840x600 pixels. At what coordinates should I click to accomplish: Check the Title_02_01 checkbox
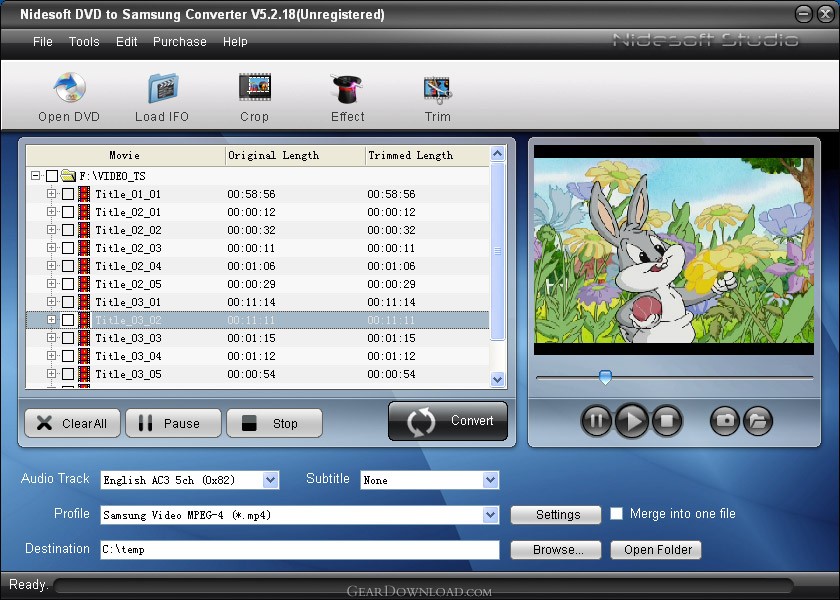[68, 212]
